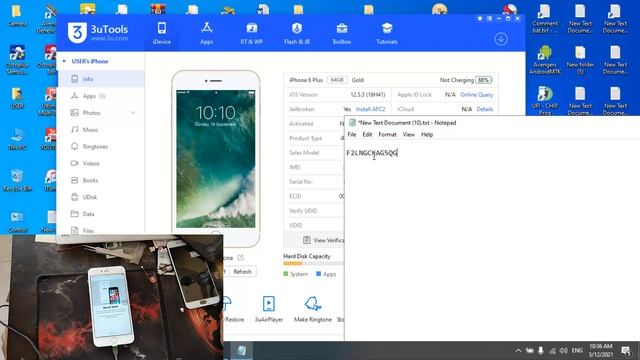This screenshot has width=640, height=360.
Task: Open the 3uAirPlayer tool
Action: tap(269, 310)
